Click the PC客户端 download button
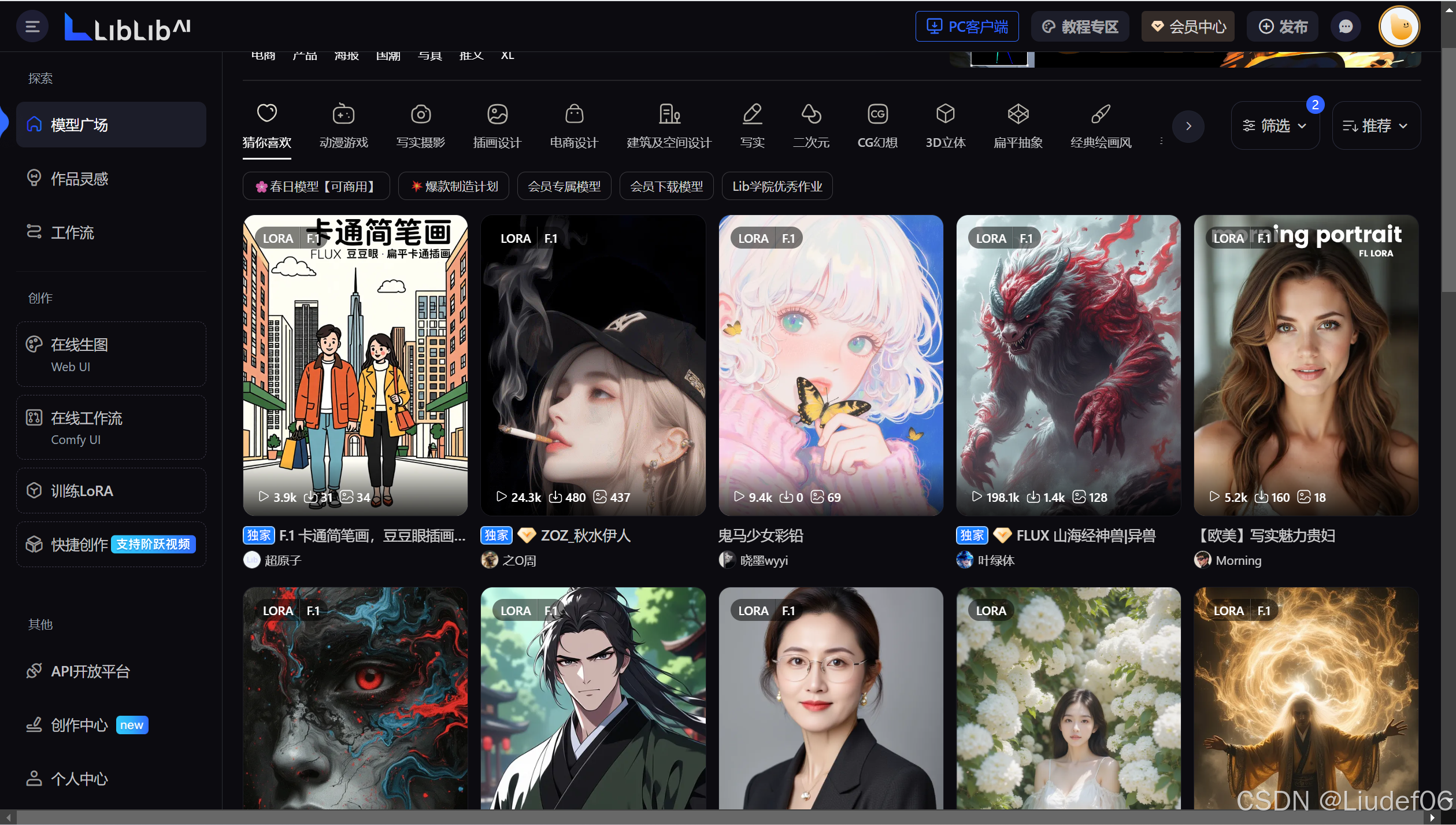The width and height of the screenshot is (1456, 825). click(x=966, y=27)
